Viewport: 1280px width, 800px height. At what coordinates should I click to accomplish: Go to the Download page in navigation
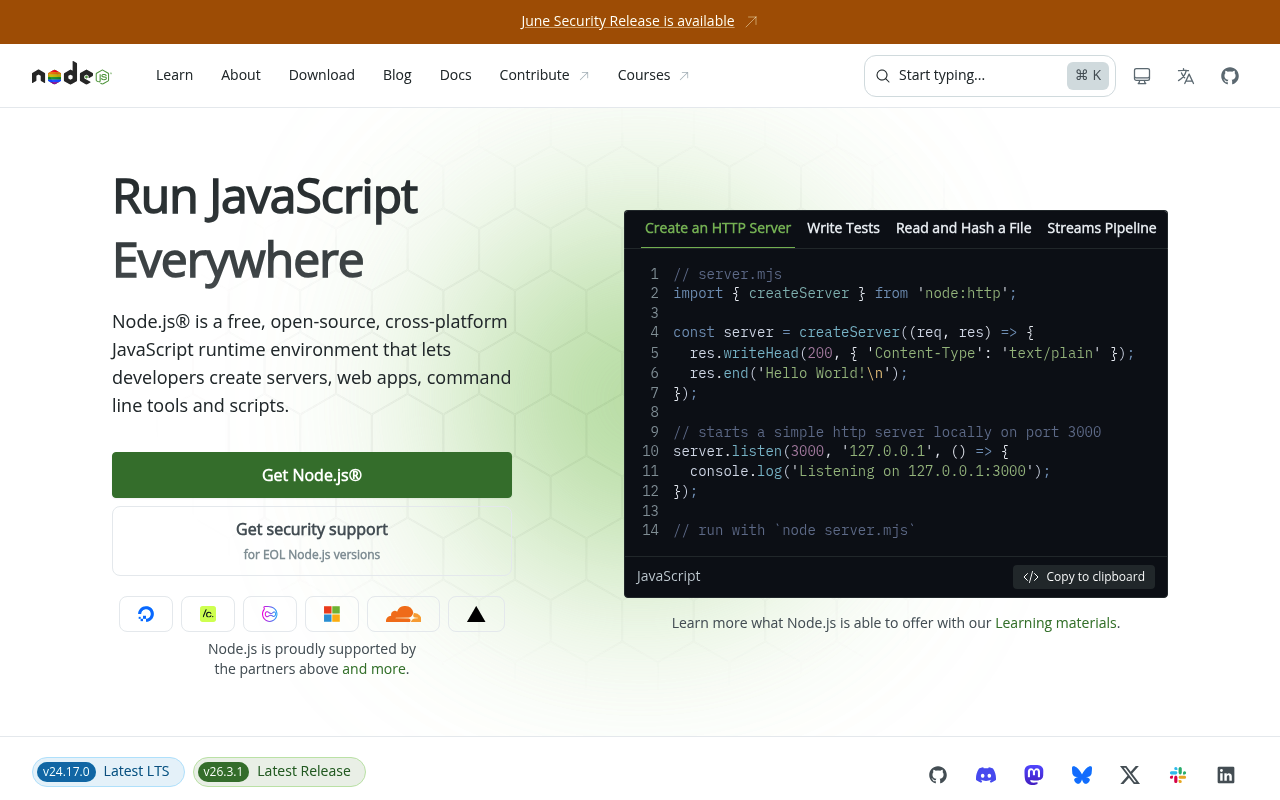click(322, 75)
